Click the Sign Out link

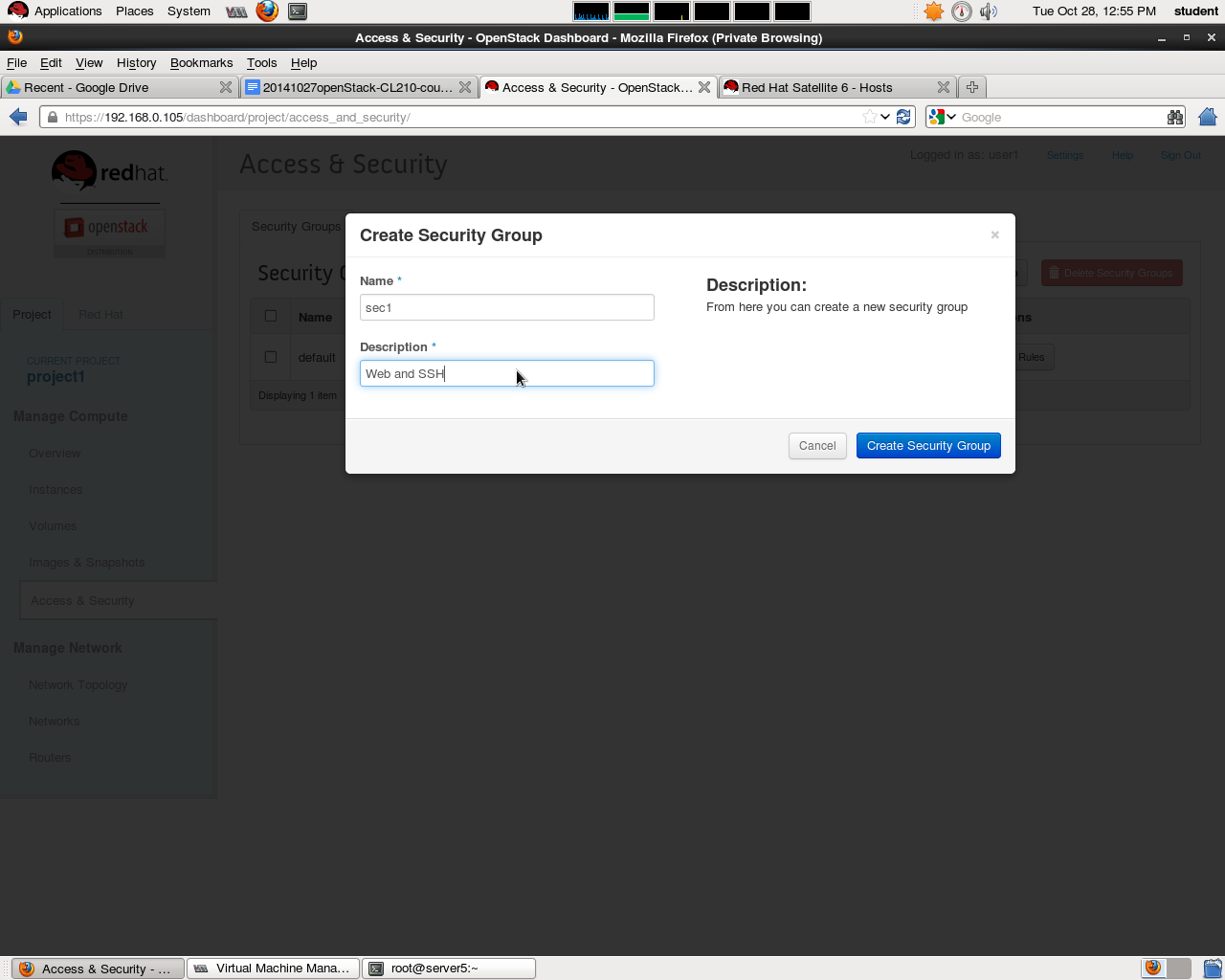pos(1180,155)
